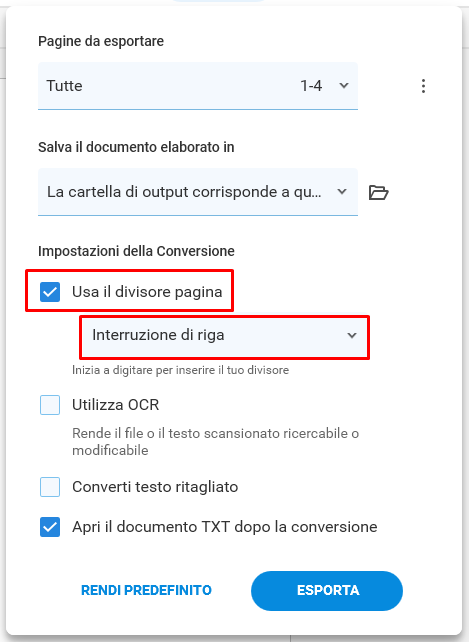Open the output folder dropdown chevron
The height and width of the screenshot is (642, 469).
tap(342, 192)
